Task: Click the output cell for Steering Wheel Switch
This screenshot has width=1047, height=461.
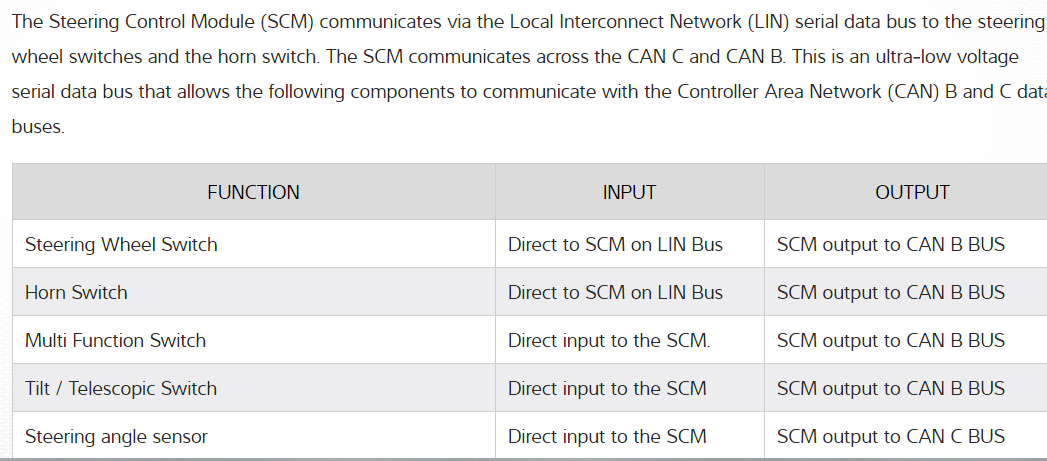Action: coord(891,244)
